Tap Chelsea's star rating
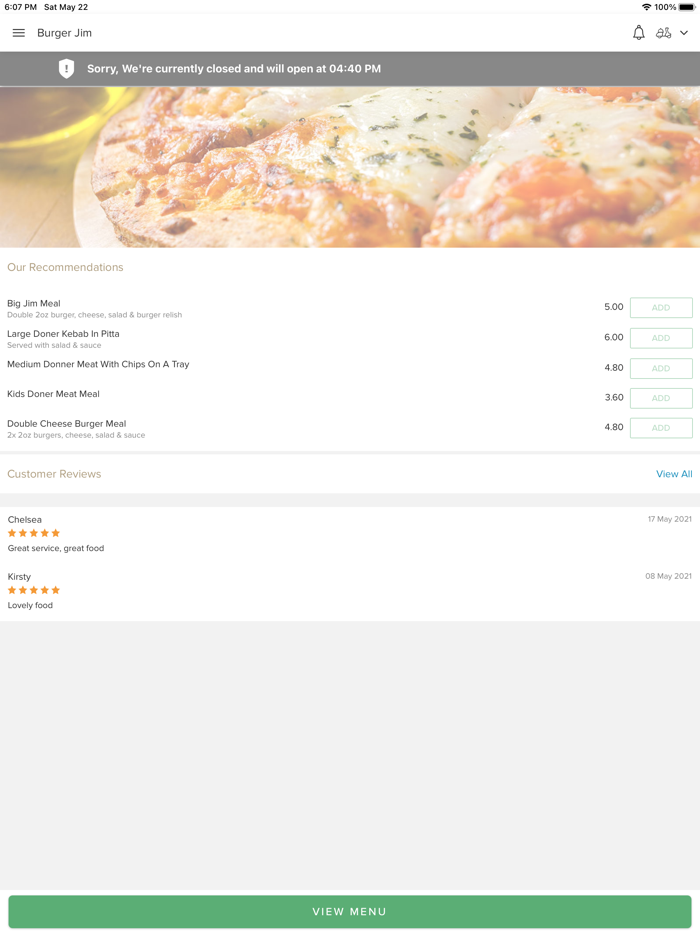Viewport: 700px width, 934px height. (34, 533)
